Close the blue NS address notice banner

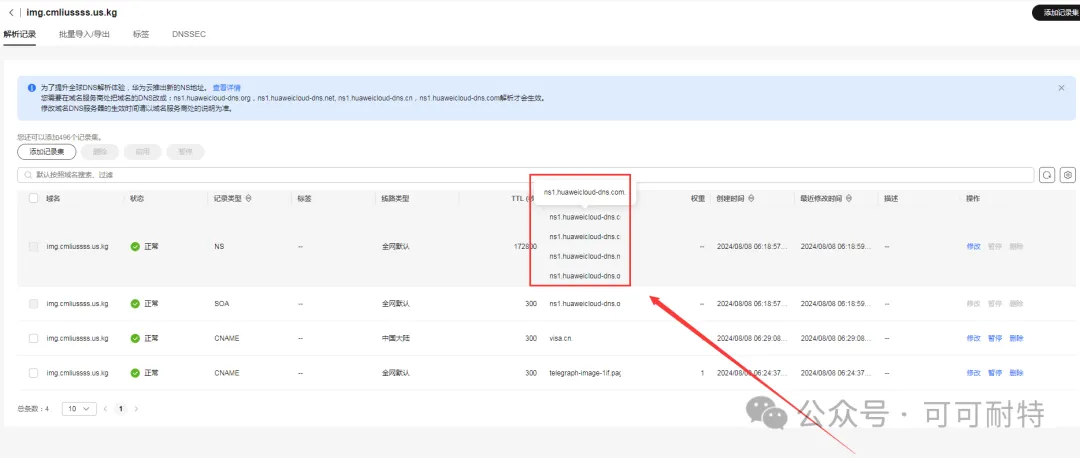[x=1061, y=88]
